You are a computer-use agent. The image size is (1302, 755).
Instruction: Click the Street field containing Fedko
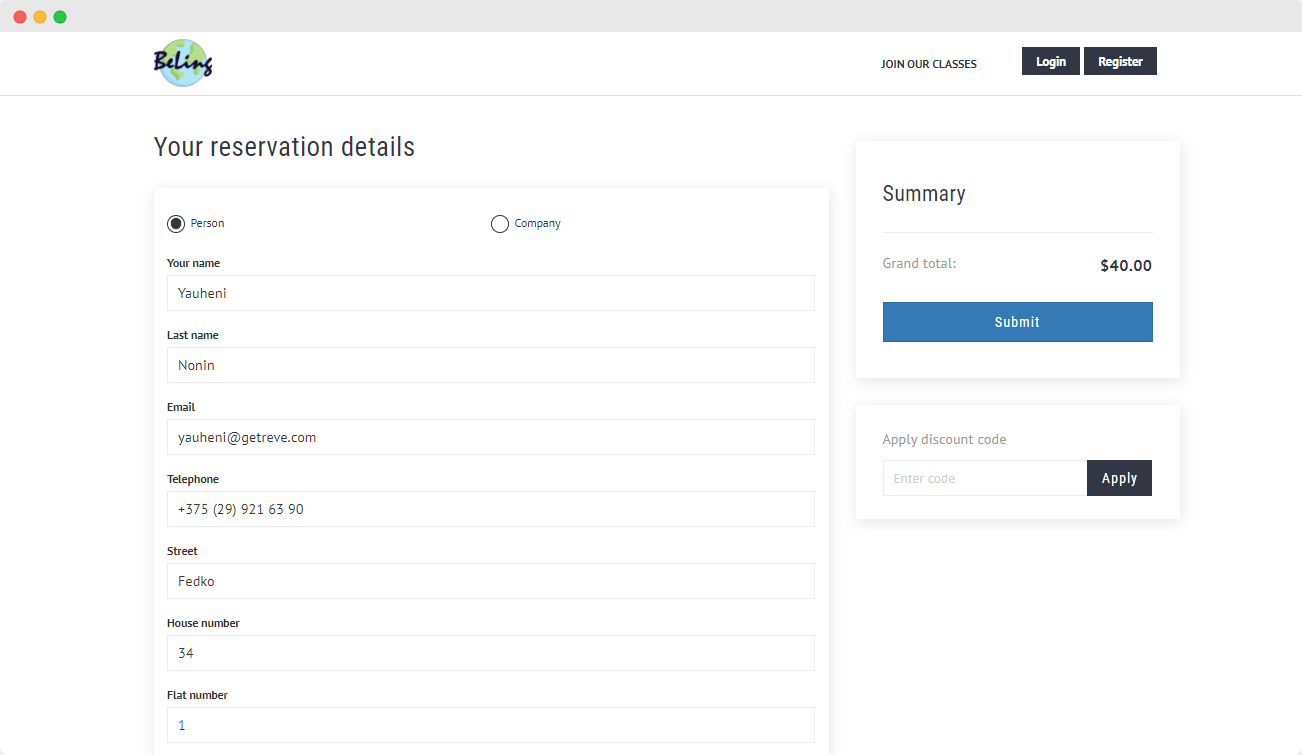coord(491,581)
